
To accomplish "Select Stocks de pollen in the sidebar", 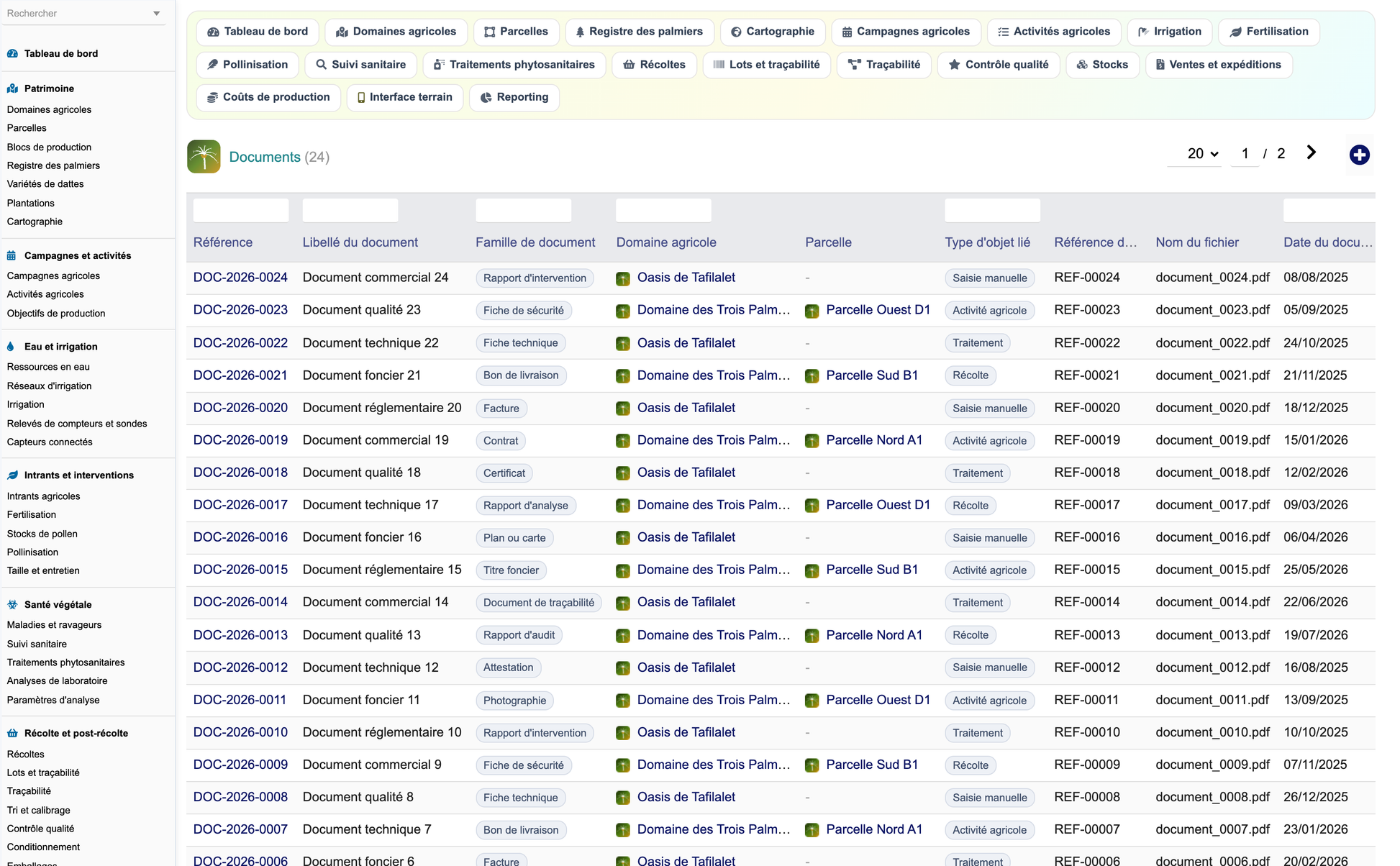I will pos(42,534).
